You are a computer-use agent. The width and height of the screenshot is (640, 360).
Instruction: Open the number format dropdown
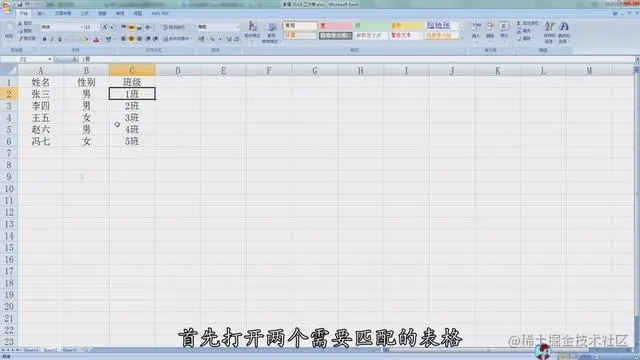coord(237,27)
